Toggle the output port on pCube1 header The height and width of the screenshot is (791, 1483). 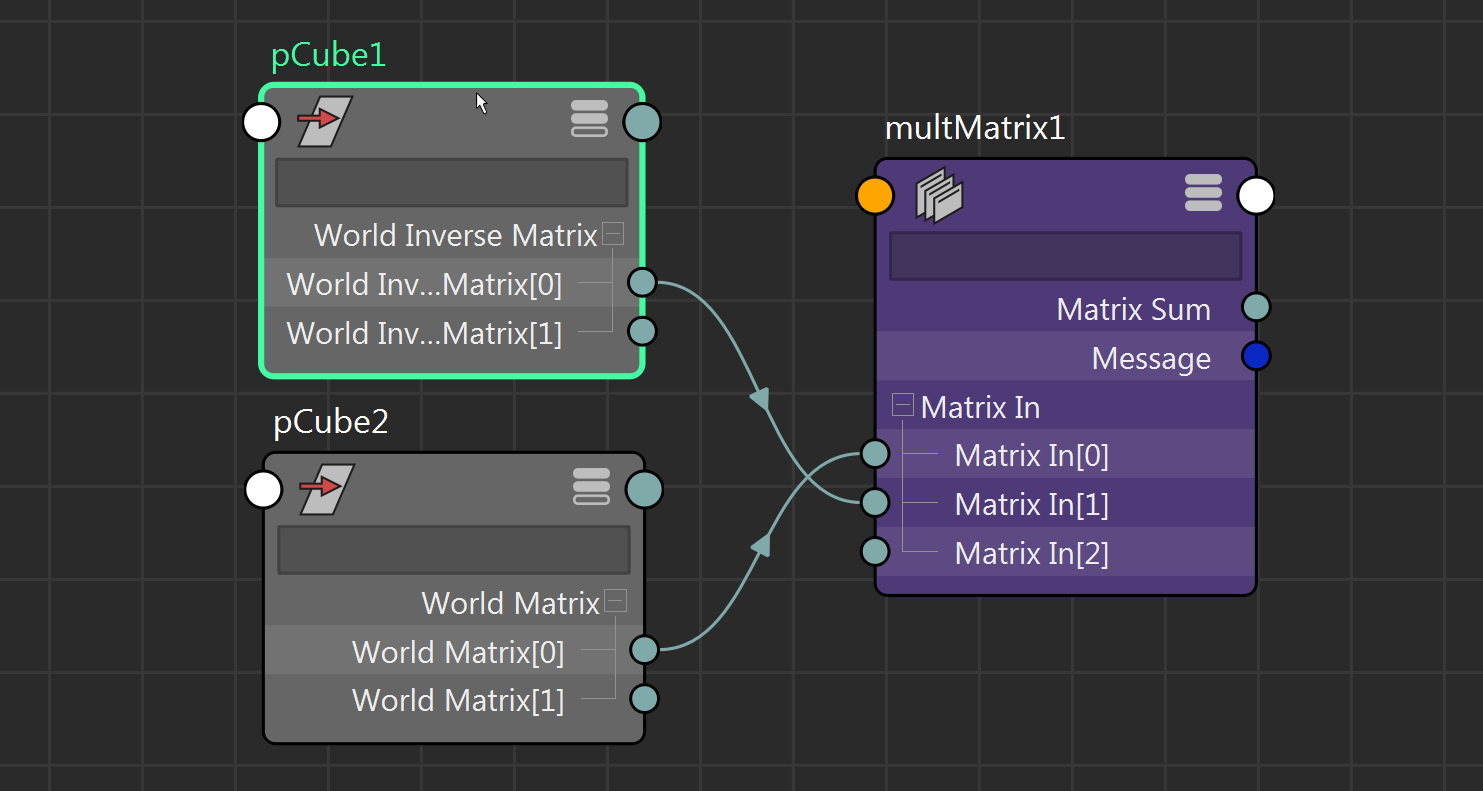pyautogui.click(x=642, y=121)
